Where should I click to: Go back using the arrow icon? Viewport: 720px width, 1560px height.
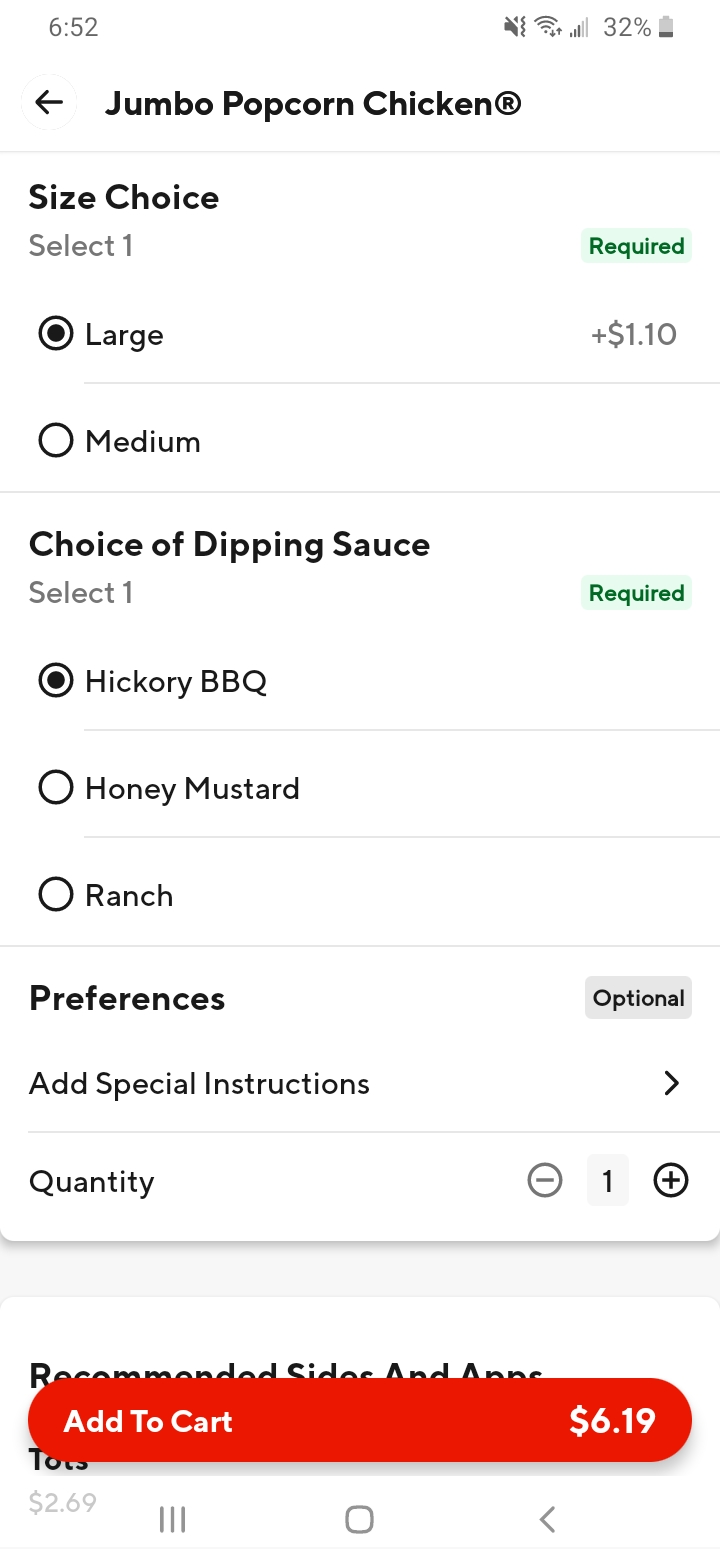coord(48,102)
